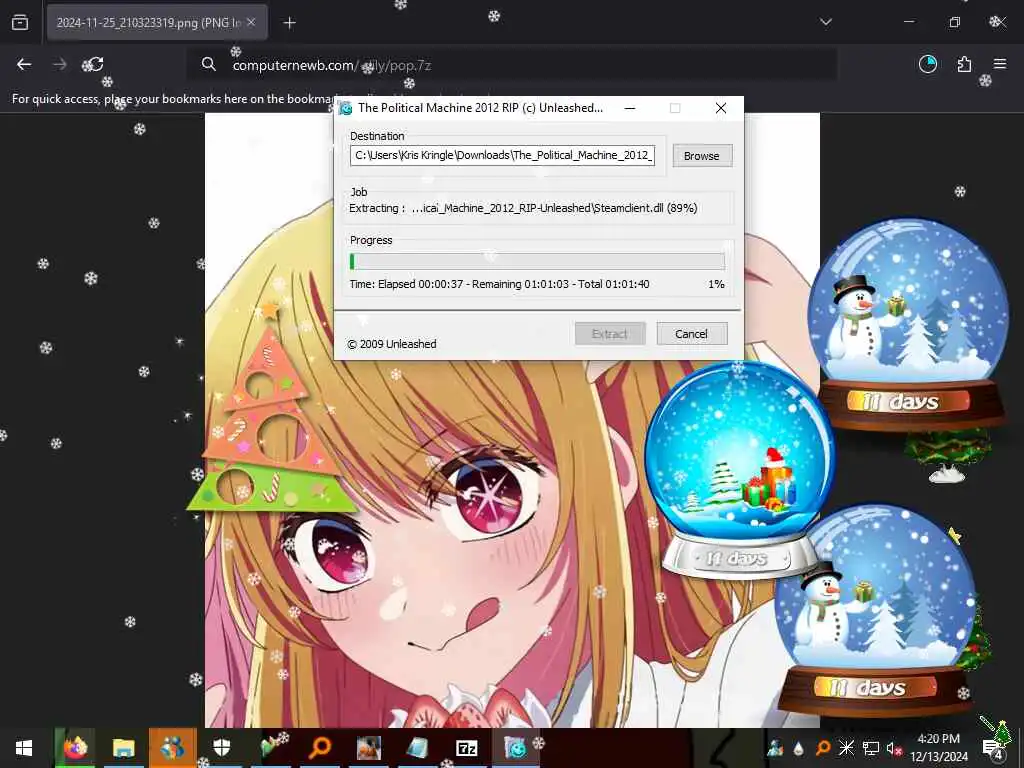This screenshot has width=1024, height=768.
Task: Reload the current browser page
Action: (x=95, y=64)
